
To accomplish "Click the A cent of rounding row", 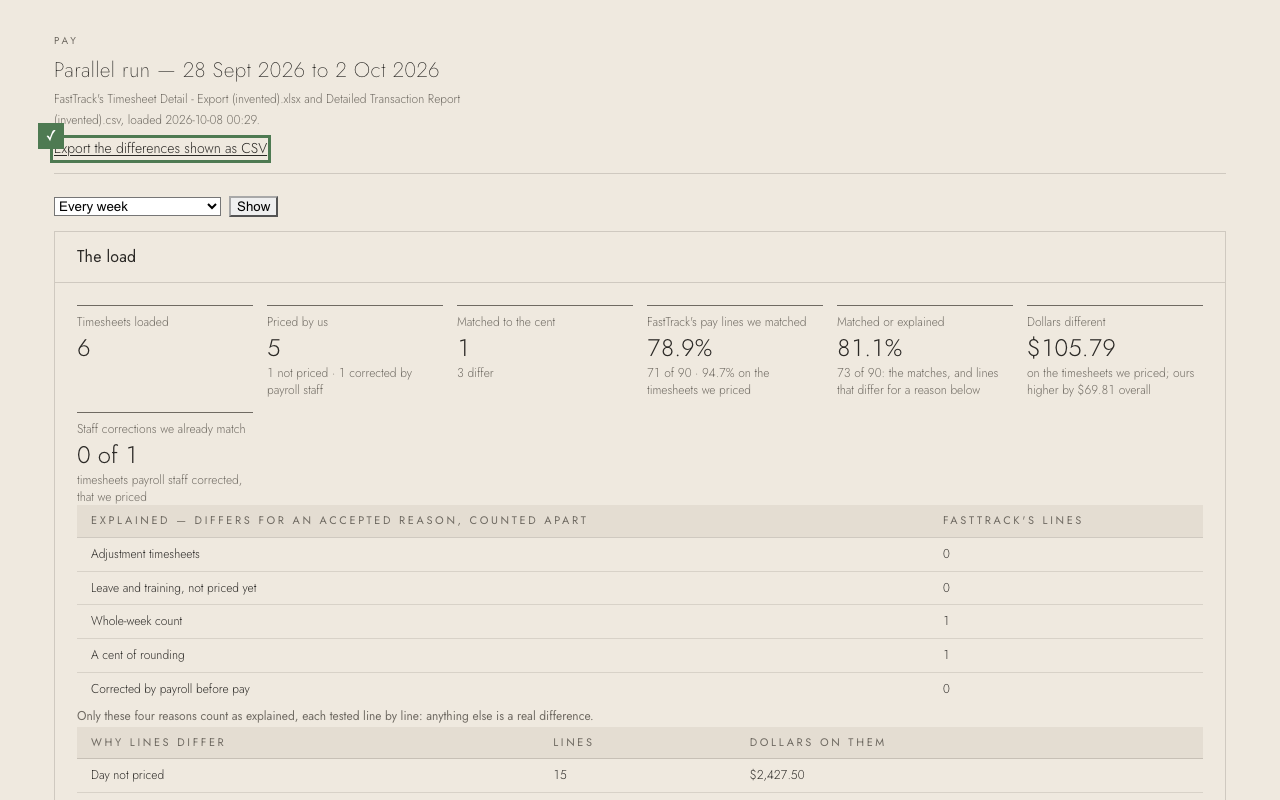I will pos(640,655).
